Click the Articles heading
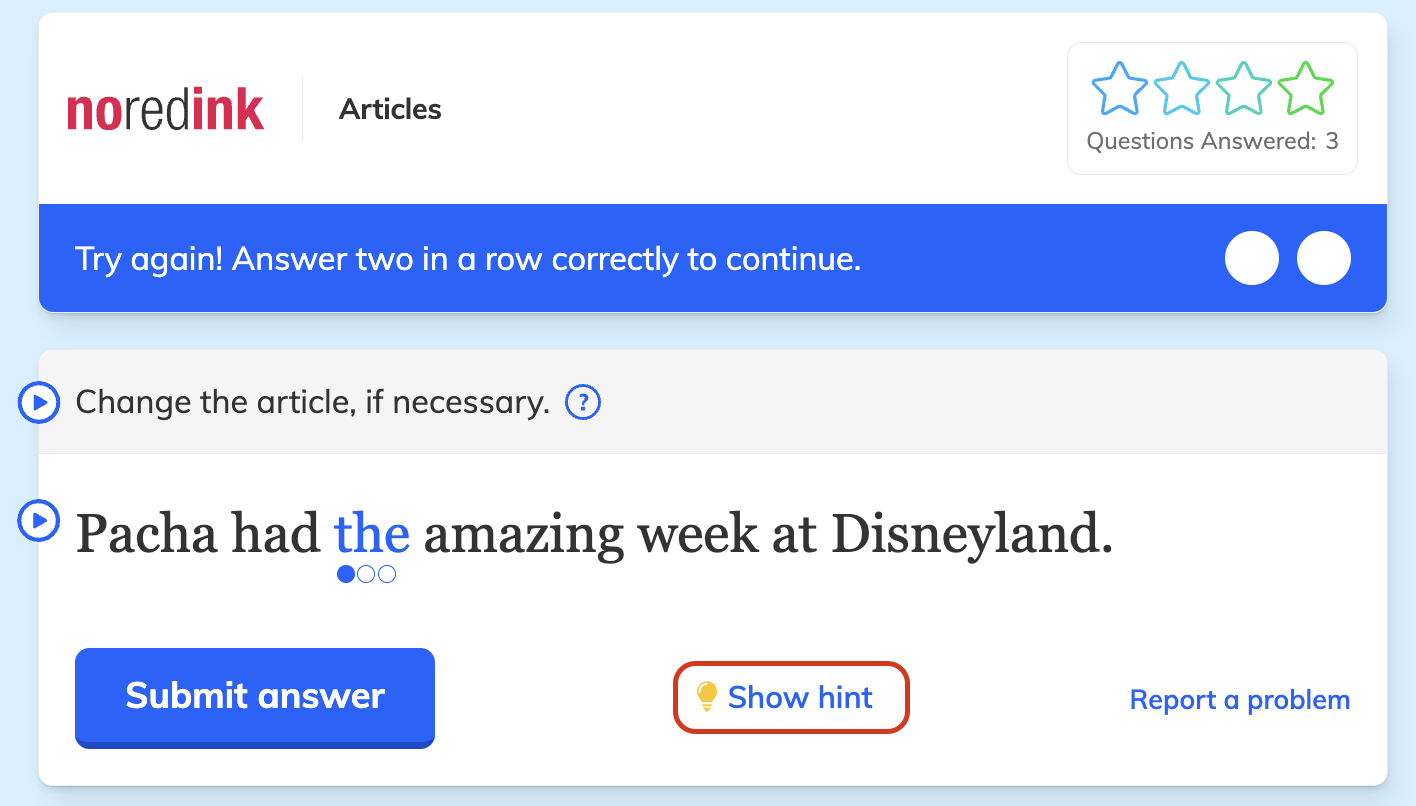This screenshot has width=1416, height=806. click(x=390, y=109)
